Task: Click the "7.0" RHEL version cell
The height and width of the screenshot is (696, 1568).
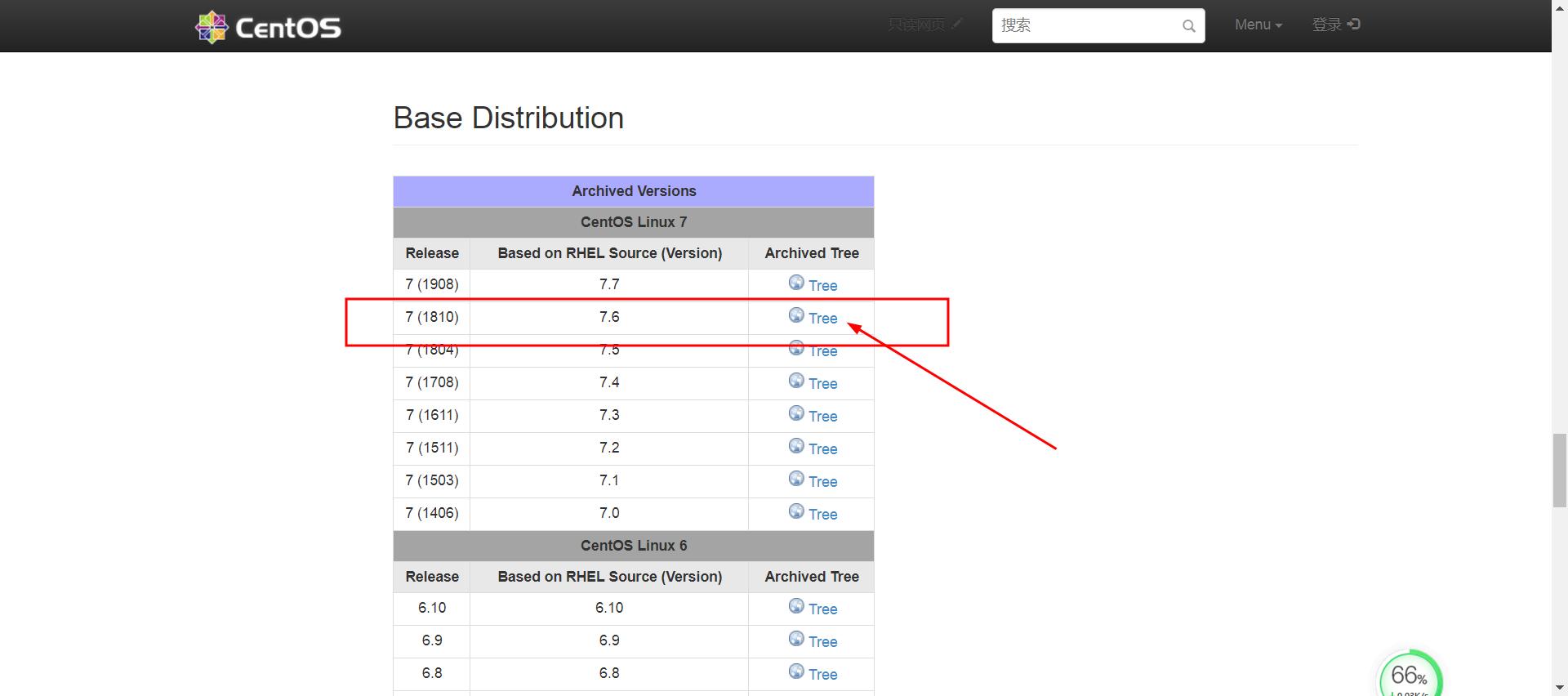Action: click(x=609, y=513)
